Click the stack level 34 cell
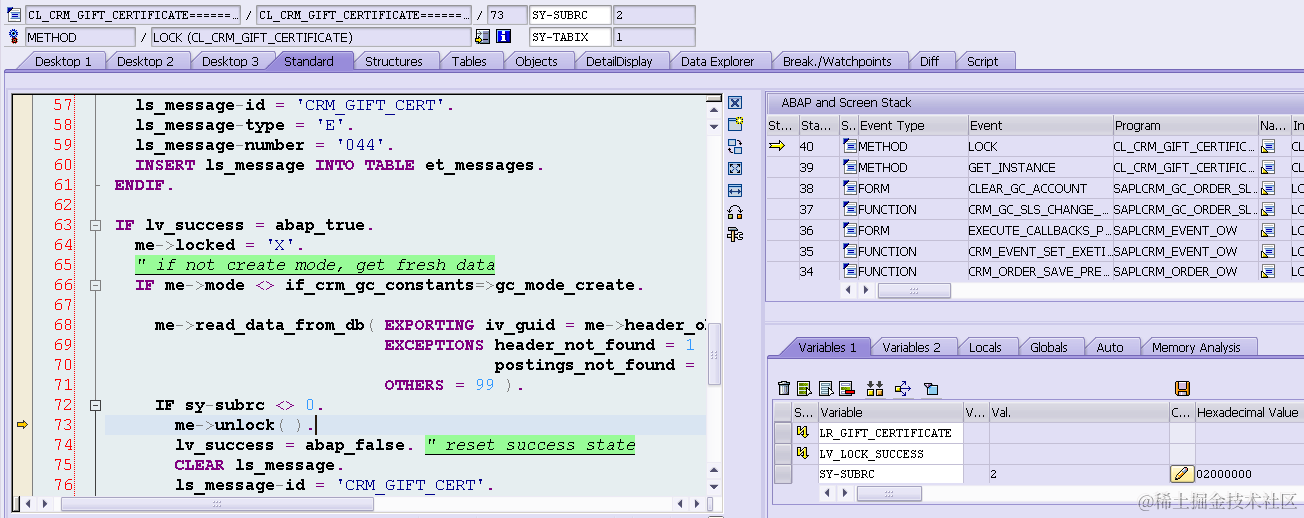 [x=818, y=272]
